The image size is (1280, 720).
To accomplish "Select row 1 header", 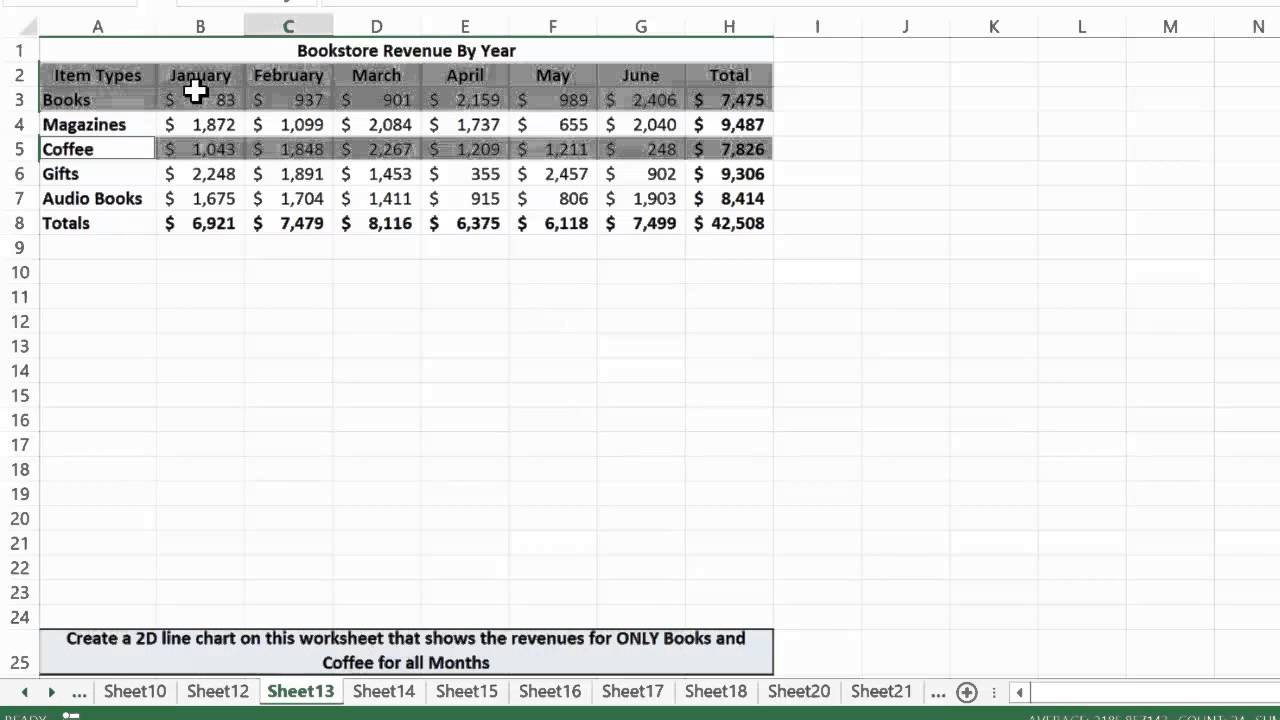I will pos(19,50).
